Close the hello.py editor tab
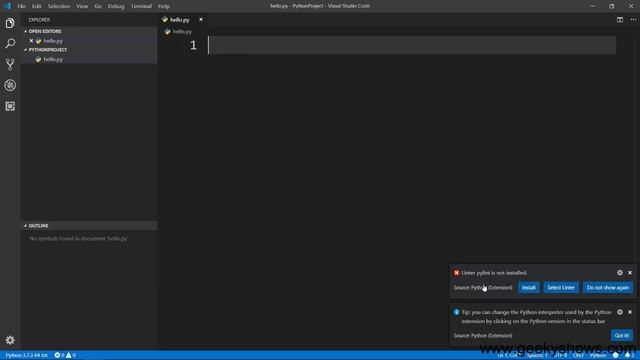Screen dimensions: 640x360 pyautogui.click(x=201, y=20)
